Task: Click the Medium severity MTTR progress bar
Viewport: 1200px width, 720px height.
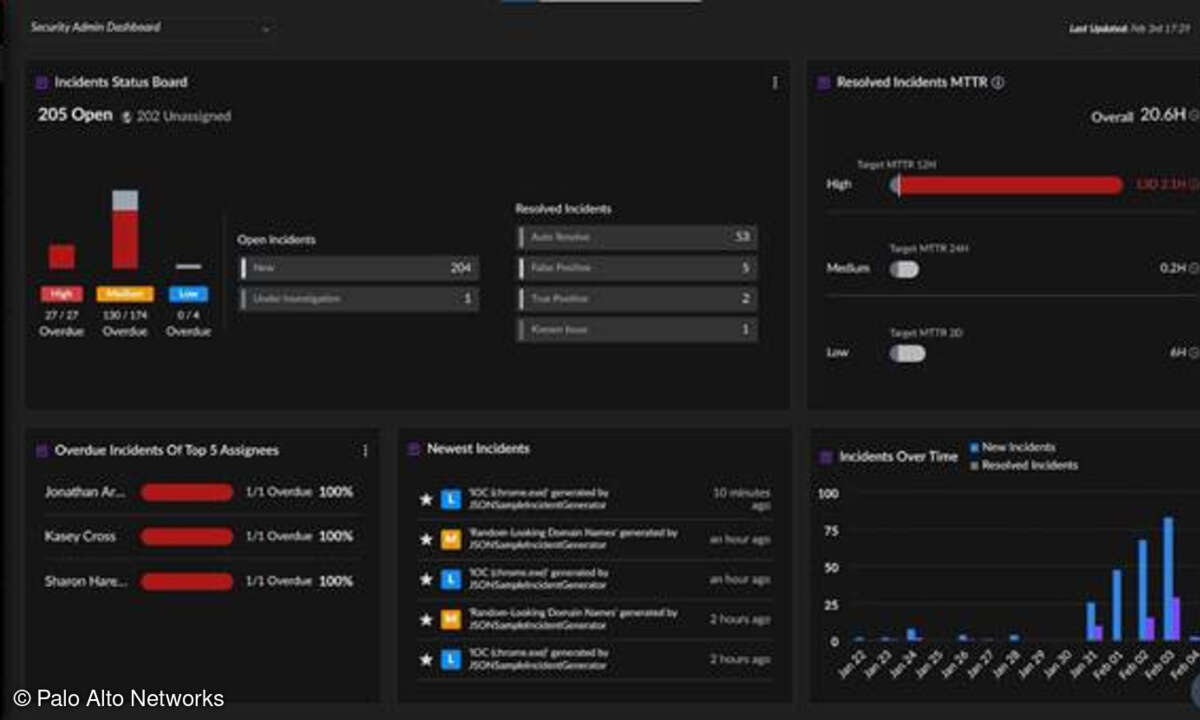Action: pyautogui.click(x=904, y=269)
